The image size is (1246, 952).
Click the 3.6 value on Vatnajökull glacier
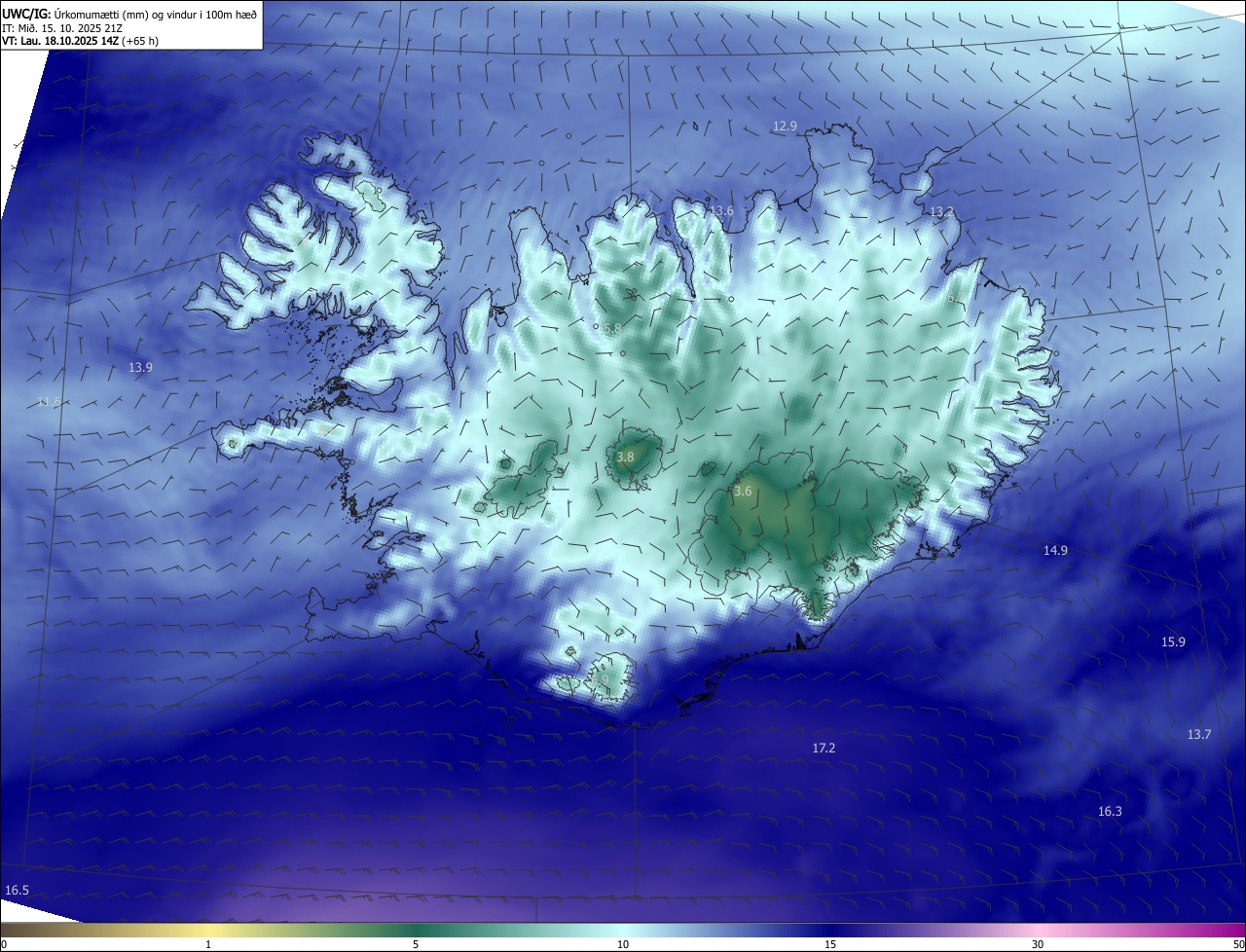coord(743,492)
